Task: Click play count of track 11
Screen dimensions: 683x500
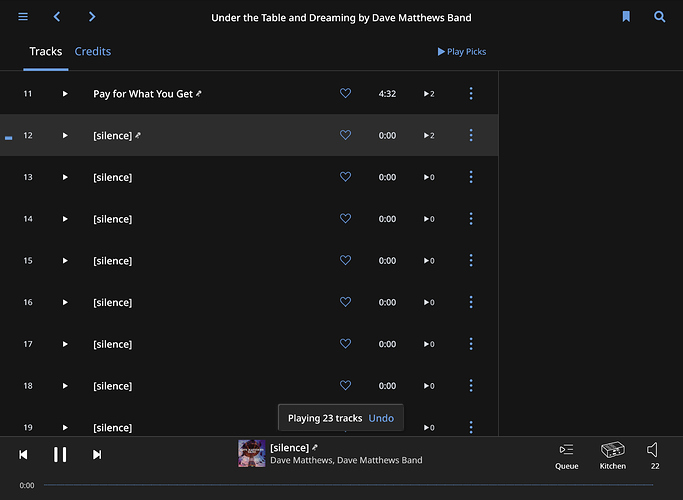Action: (x=429, y=94)
